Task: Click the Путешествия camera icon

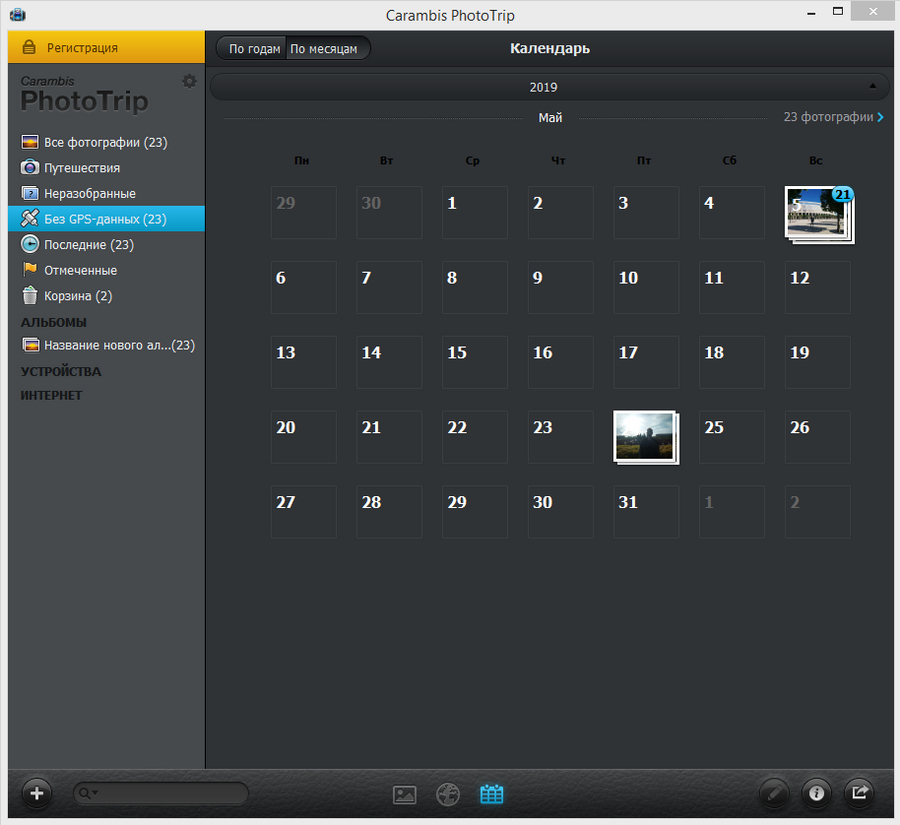Action: [x=30, y=168]
